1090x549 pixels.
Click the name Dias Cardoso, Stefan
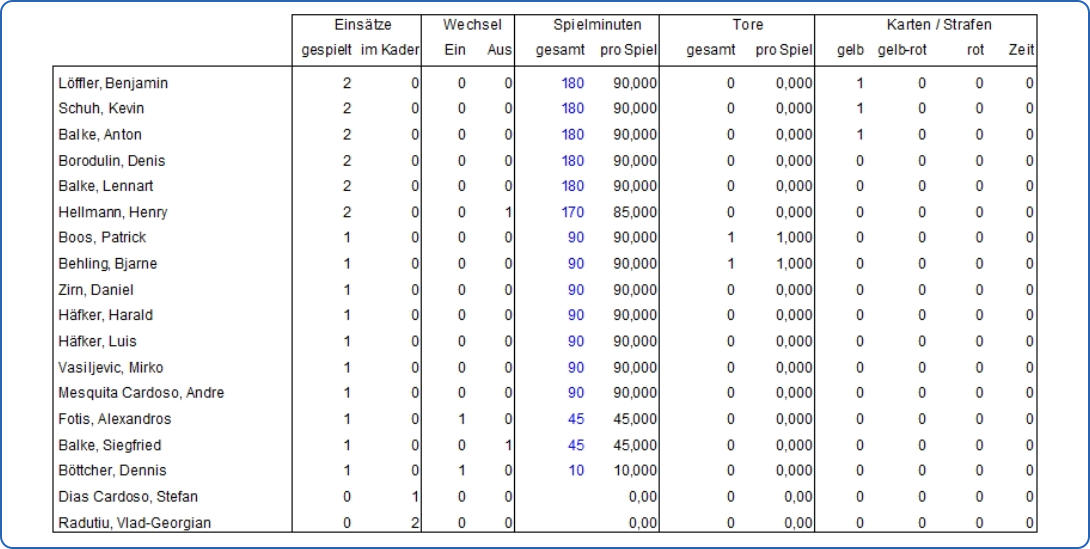coord(128,497)
